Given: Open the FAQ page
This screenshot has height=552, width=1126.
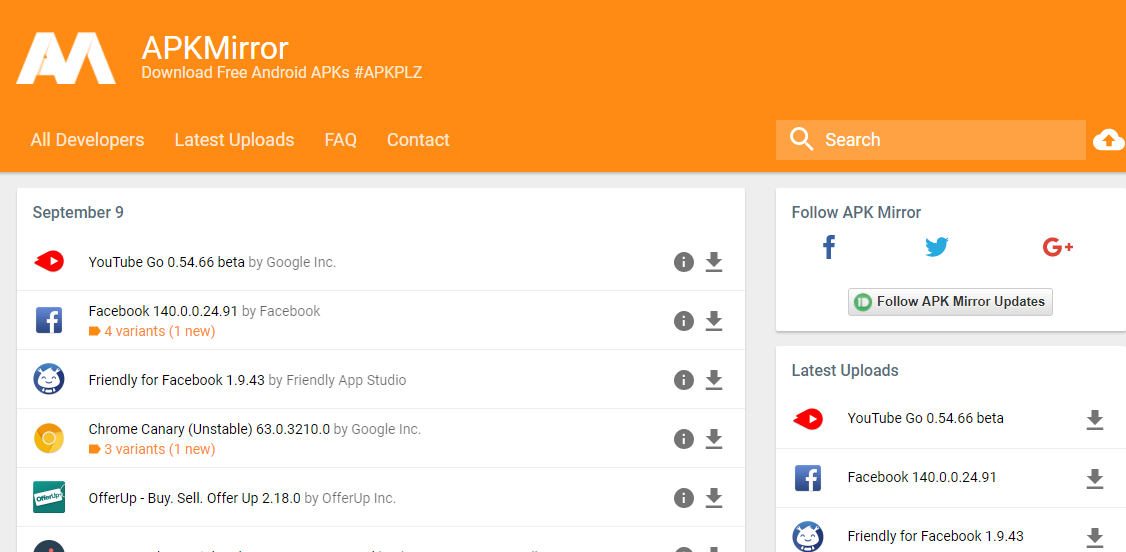Looking at the screenshot, I should tap(340, 140).
